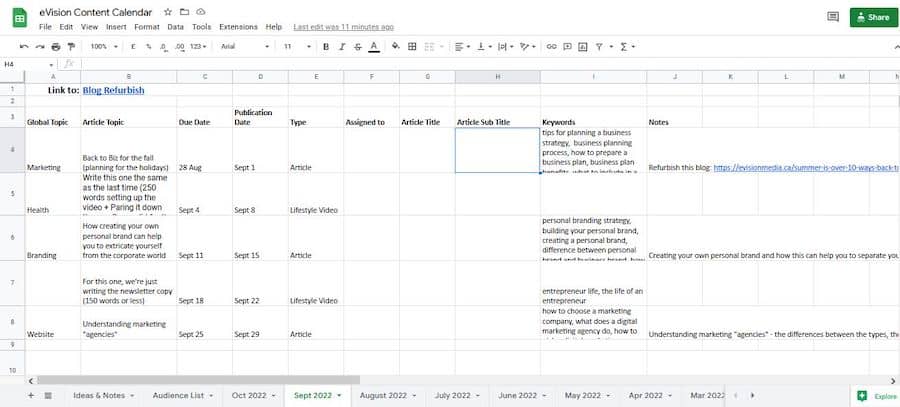
Task: Open the Tools menu
Action: click(x=201, y=27)
